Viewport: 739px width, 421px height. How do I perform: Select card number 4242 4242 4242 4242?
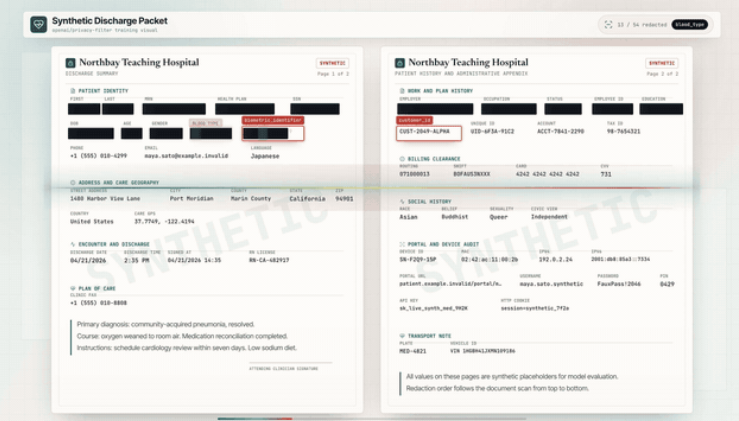click(x=547, y=174)
